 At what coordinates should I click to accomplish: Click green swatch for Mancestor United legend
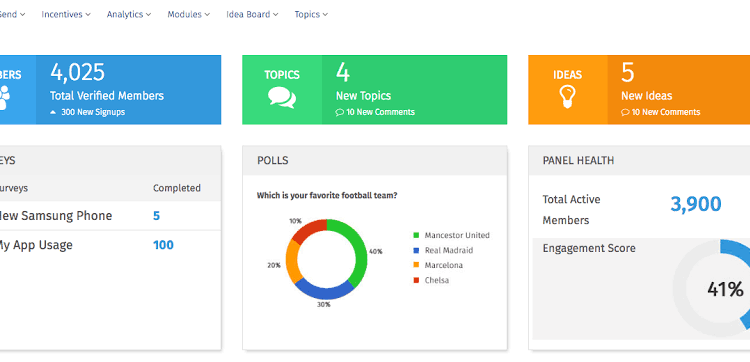pos(416,235)
